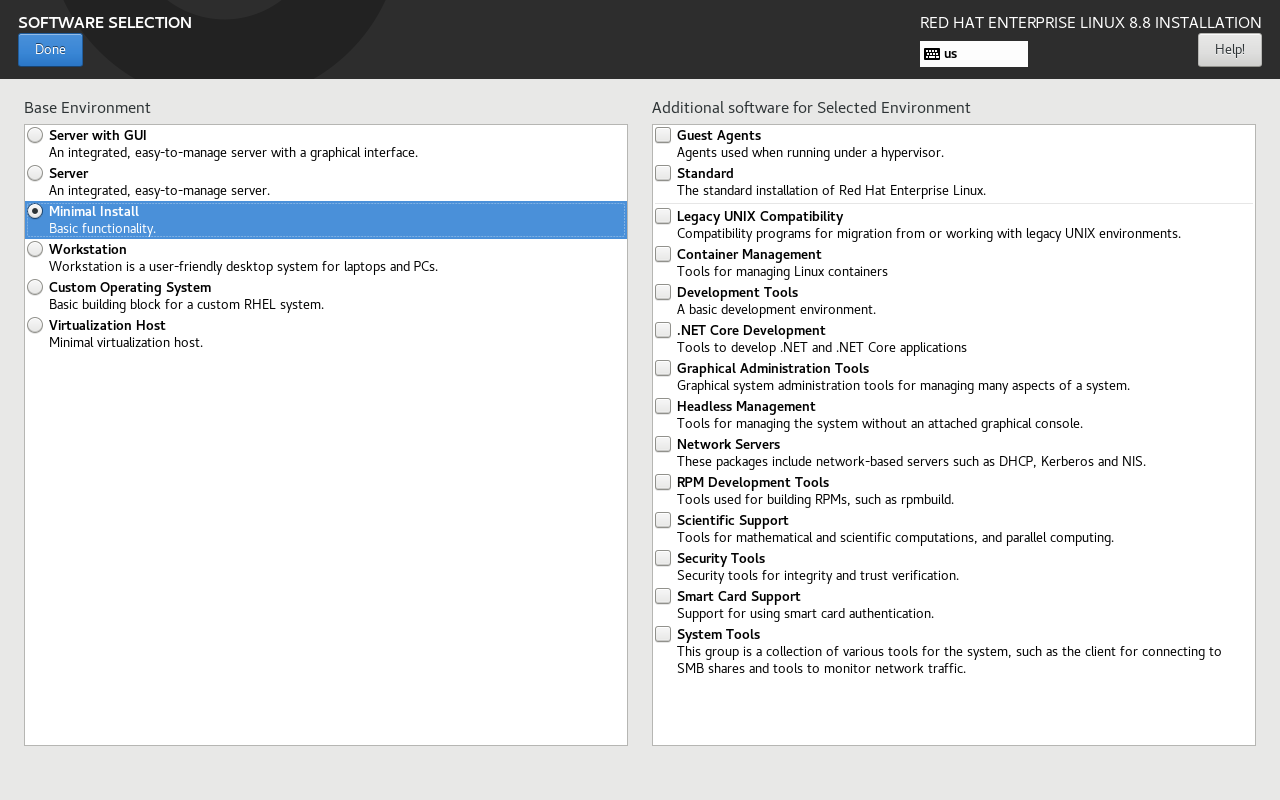Open the us keyboard layout field
The width and height of the screenshot is (1280, 800).
click(974, 54)
